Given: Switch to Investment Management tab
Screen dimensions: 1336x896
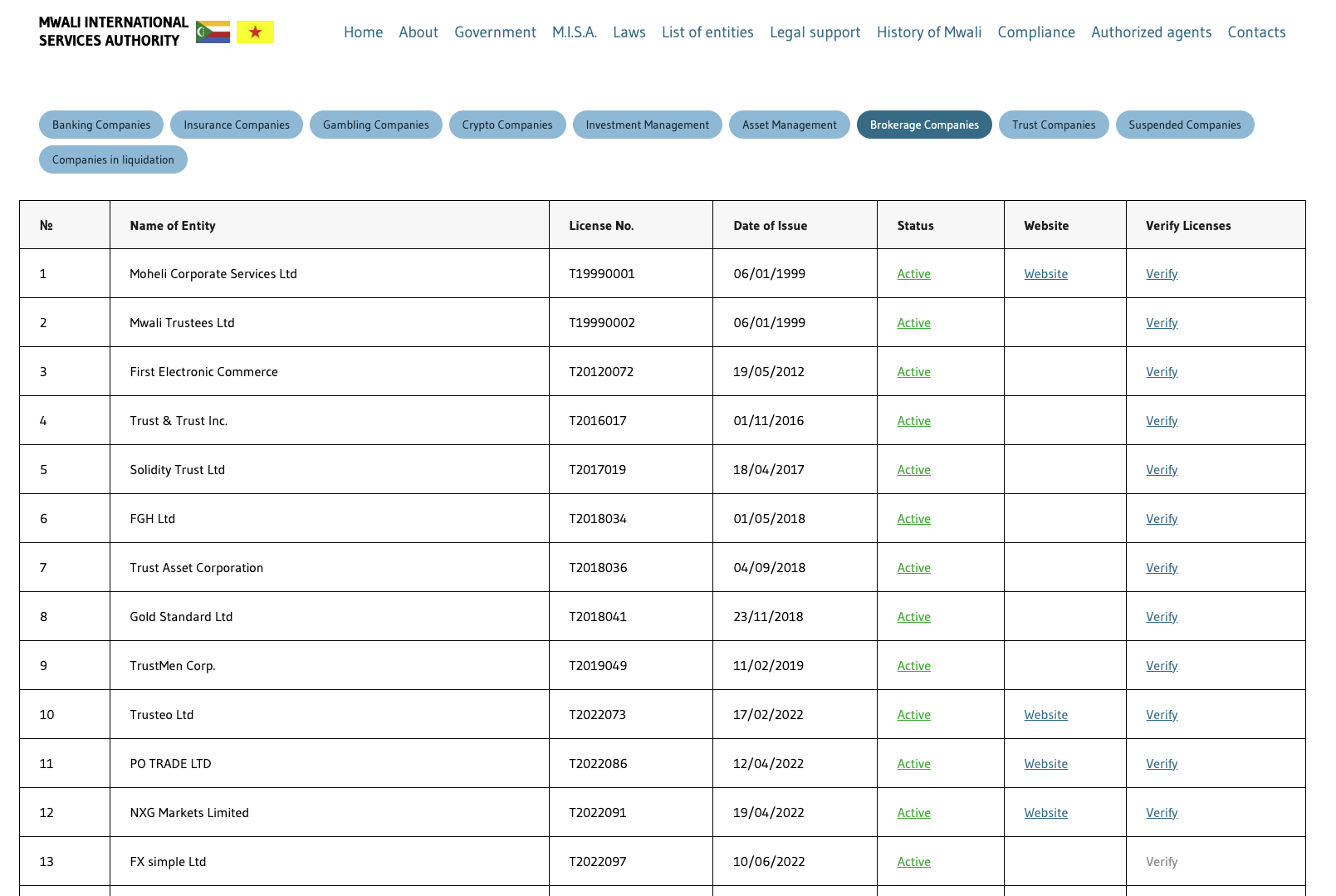Looking at the screenshot, I should tap(648, 125).
